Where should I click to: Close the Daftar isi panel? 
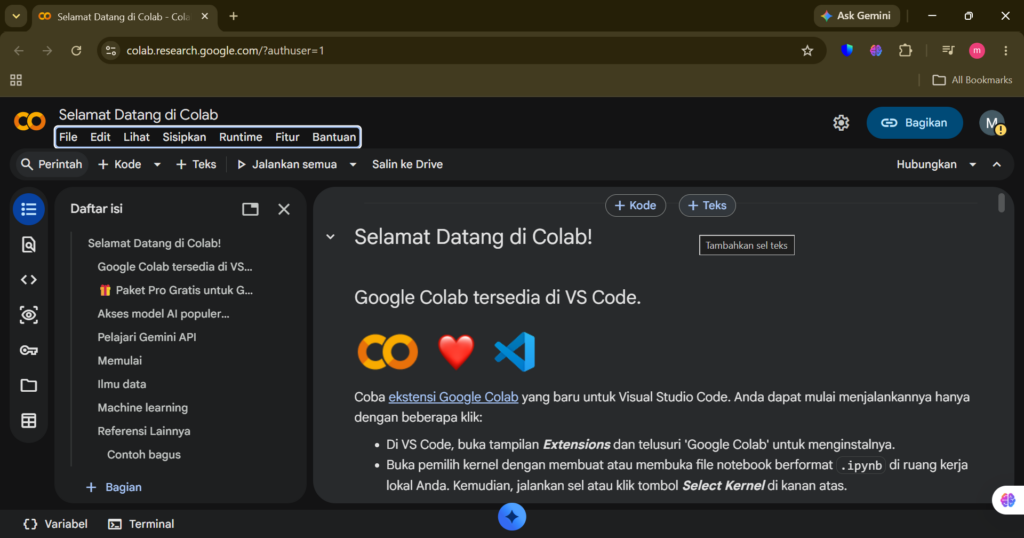tap(283, 209)
